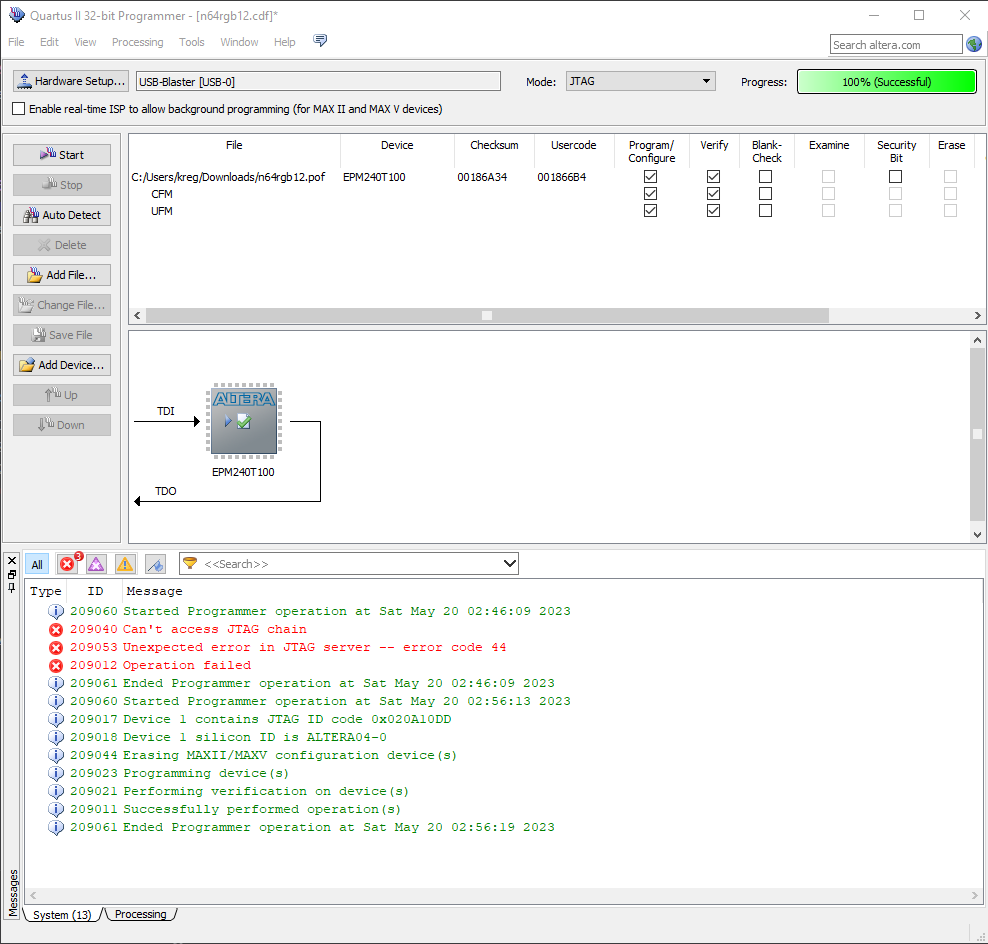
Task: Toggle Verify for UFM row
Action: tap(713, 210)
